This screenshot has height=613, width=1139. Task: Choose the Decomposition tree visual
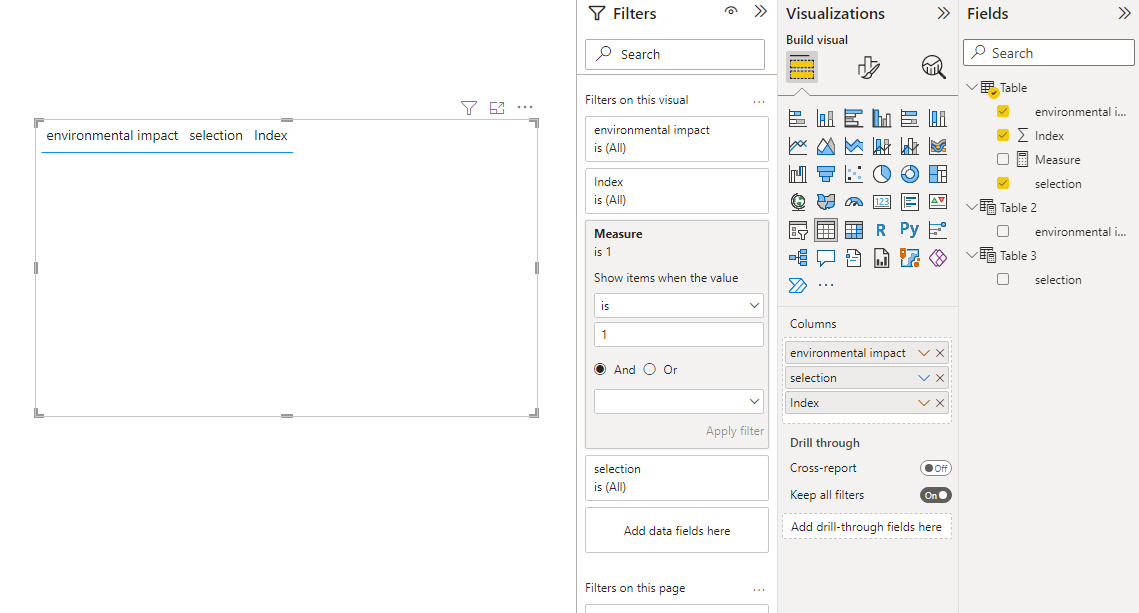click(x=798, y=258)
